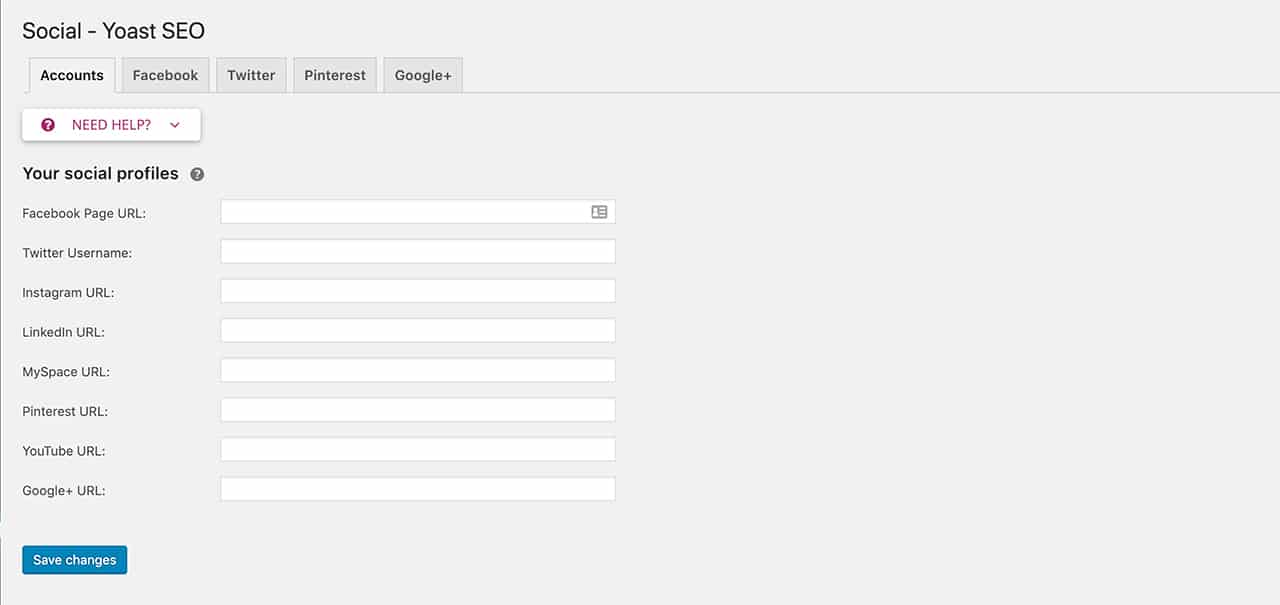
Task: Click the contact card icon in Facebook field
Action: point(599,212)
